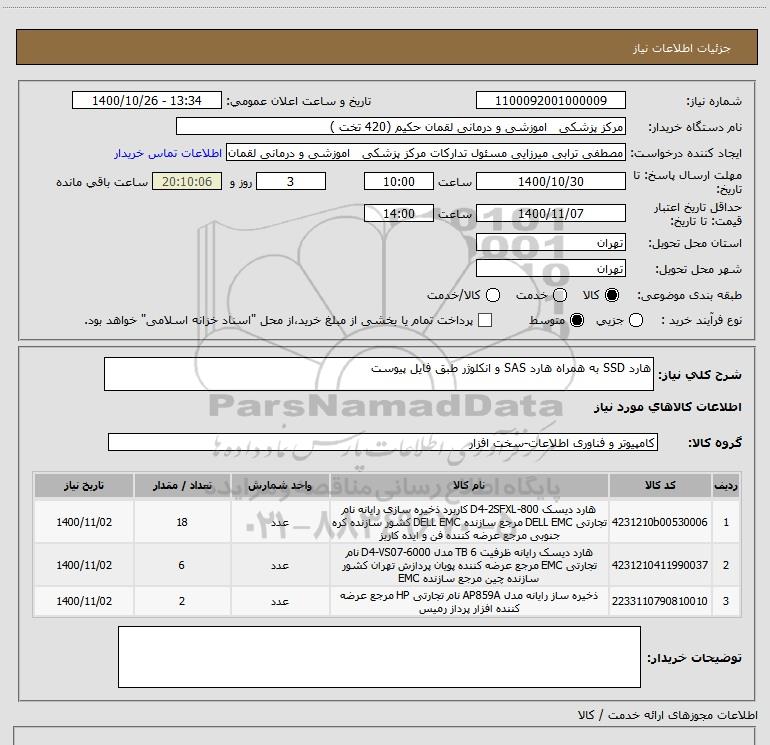Click the countdown timer 20:10:06
The width and height of the screenshot is (770, 745).
[x=187, y=182]
